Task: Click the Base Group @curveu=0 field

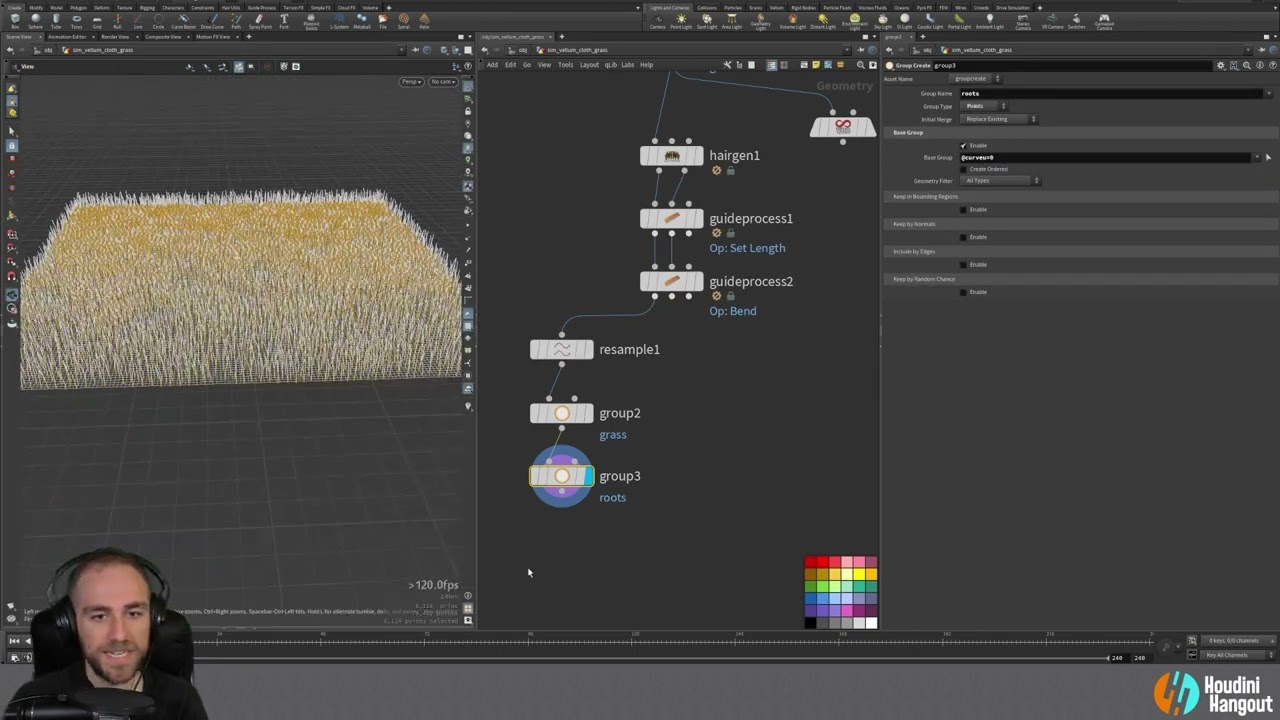Action: [x=1105, y=157]
